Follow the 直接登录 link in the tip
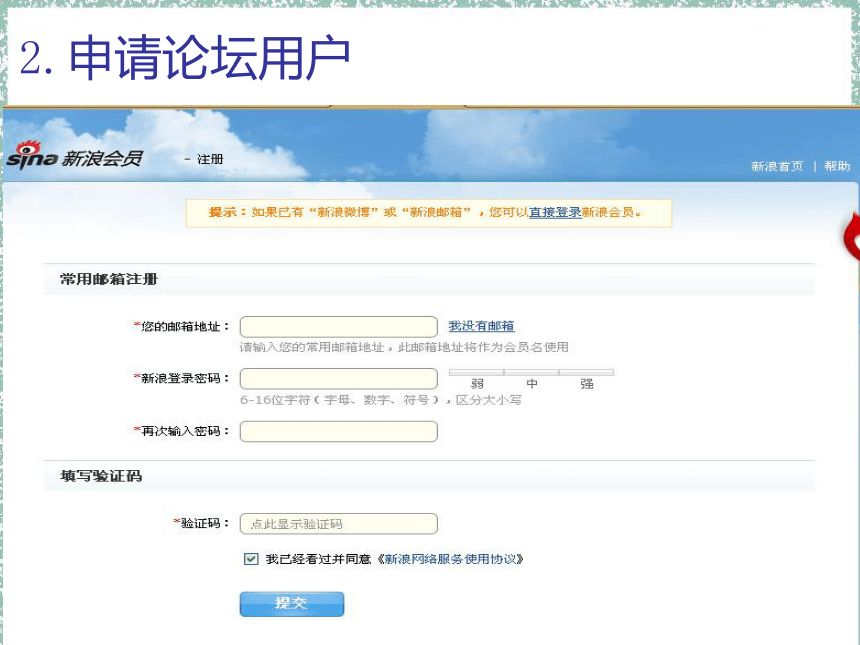The width and height of the screenshot is (860, 645). [555, 212]
